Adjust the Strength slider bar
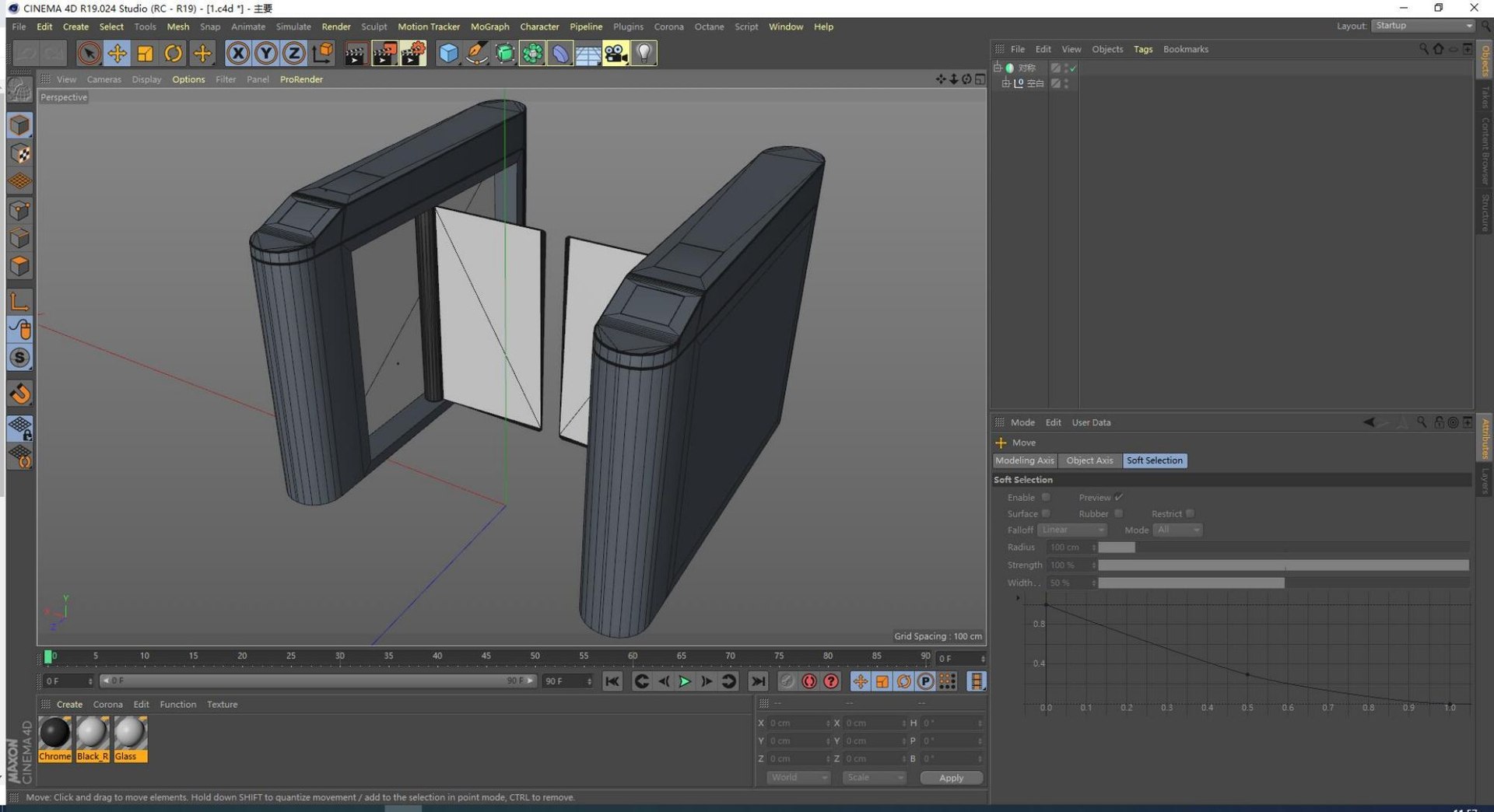 point(1282,565)
